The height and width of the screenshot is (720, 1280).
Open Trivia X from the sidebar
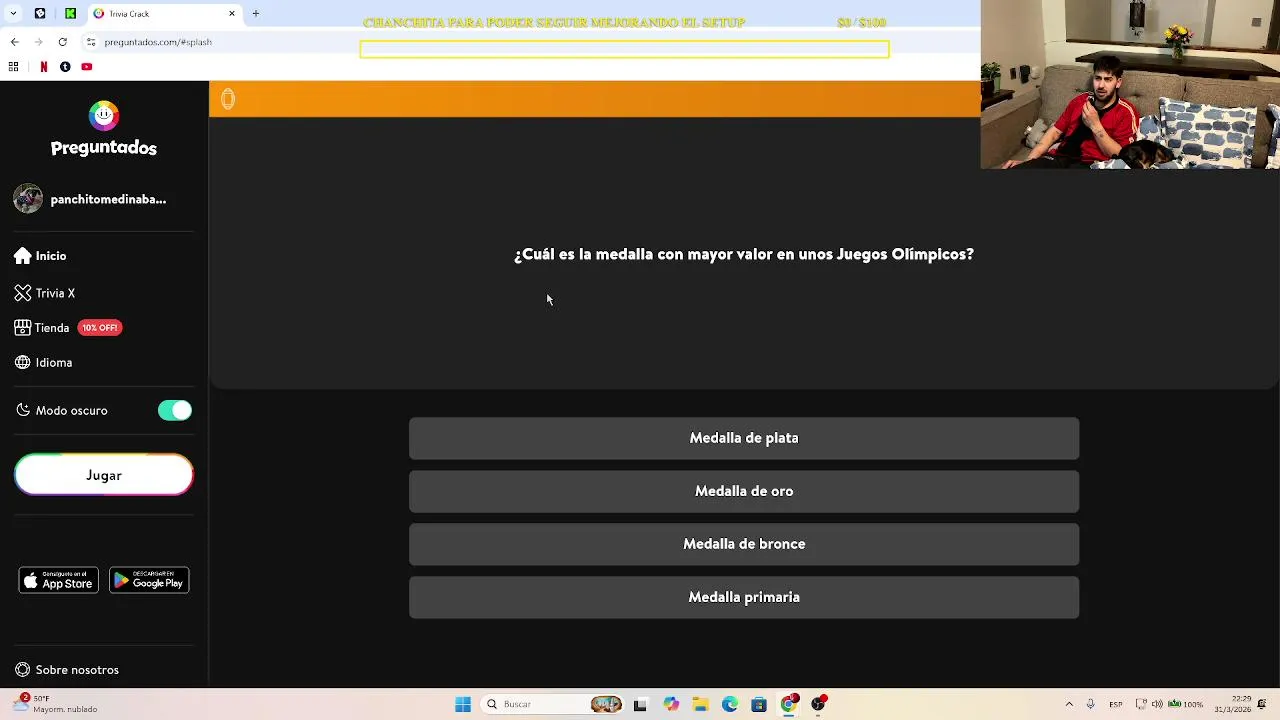point(45,293)
